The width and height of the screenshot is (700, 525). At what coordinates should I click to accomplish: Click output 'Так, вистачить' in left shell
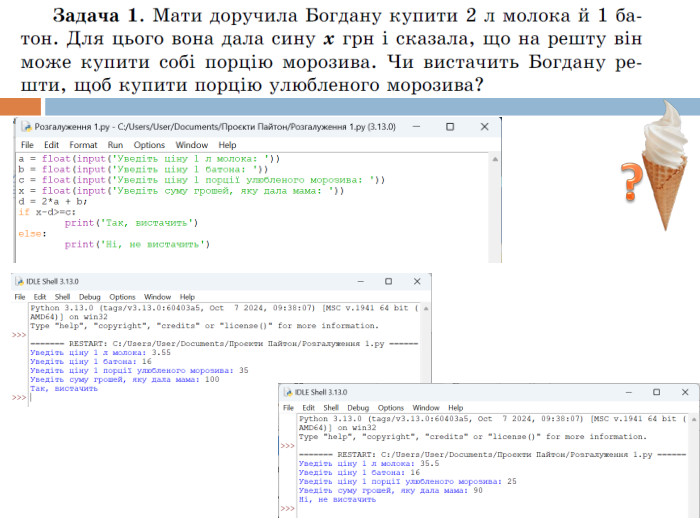(x=64, y=388)
